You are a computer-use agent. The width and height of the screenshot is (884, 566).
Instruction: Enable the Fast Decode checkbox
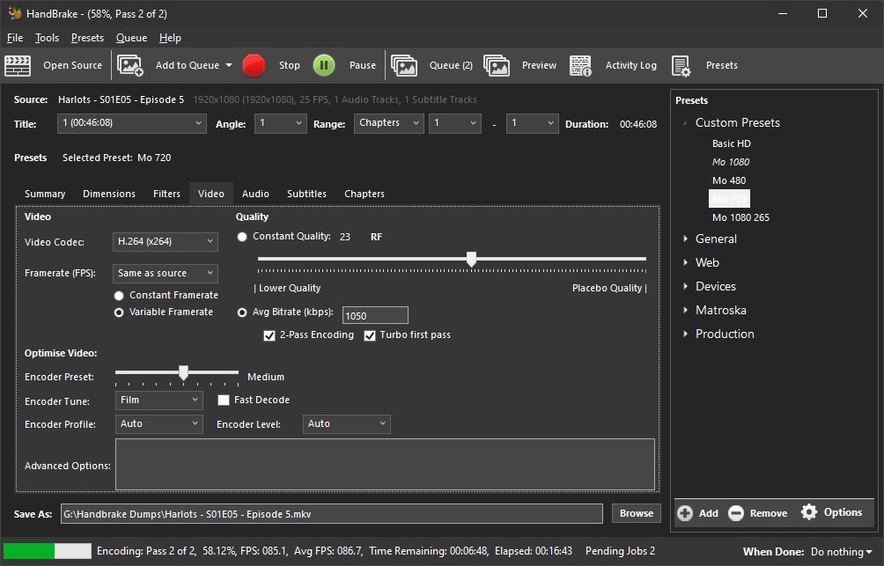tap(224, 400)
